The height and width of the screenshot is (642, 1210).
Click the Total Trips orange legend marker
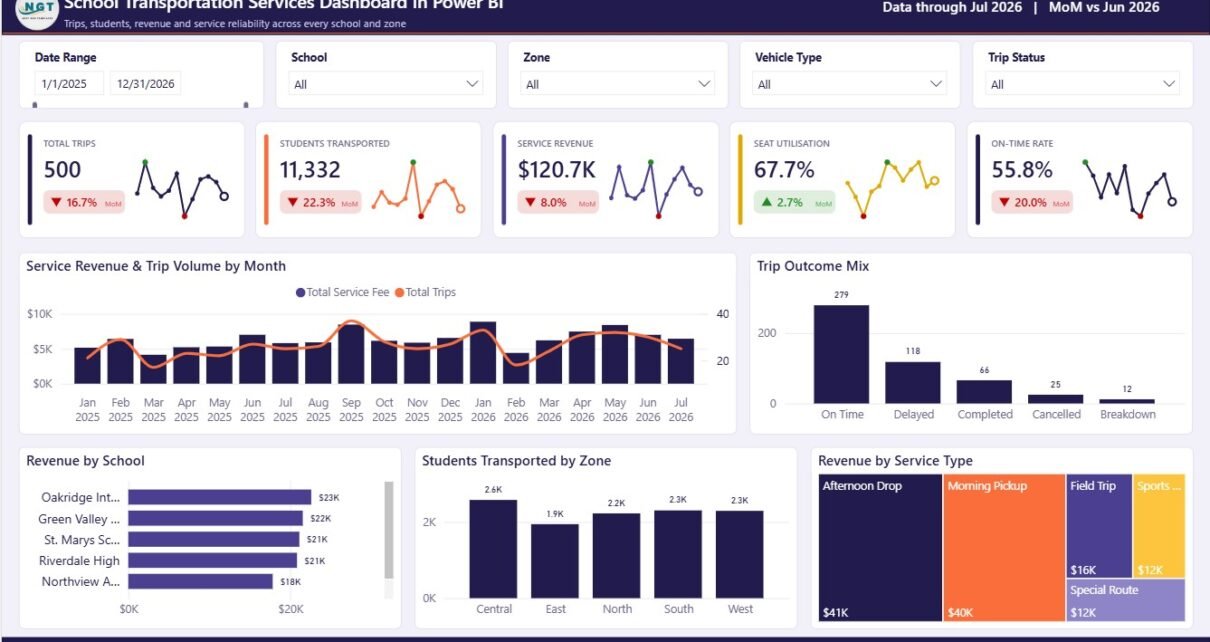[x=399, y=292]
